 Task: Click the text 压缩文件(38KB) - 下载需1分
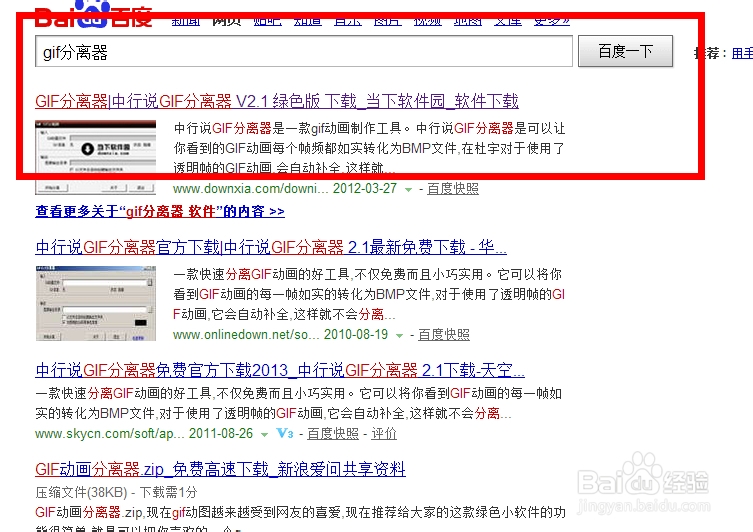point(116,492)
